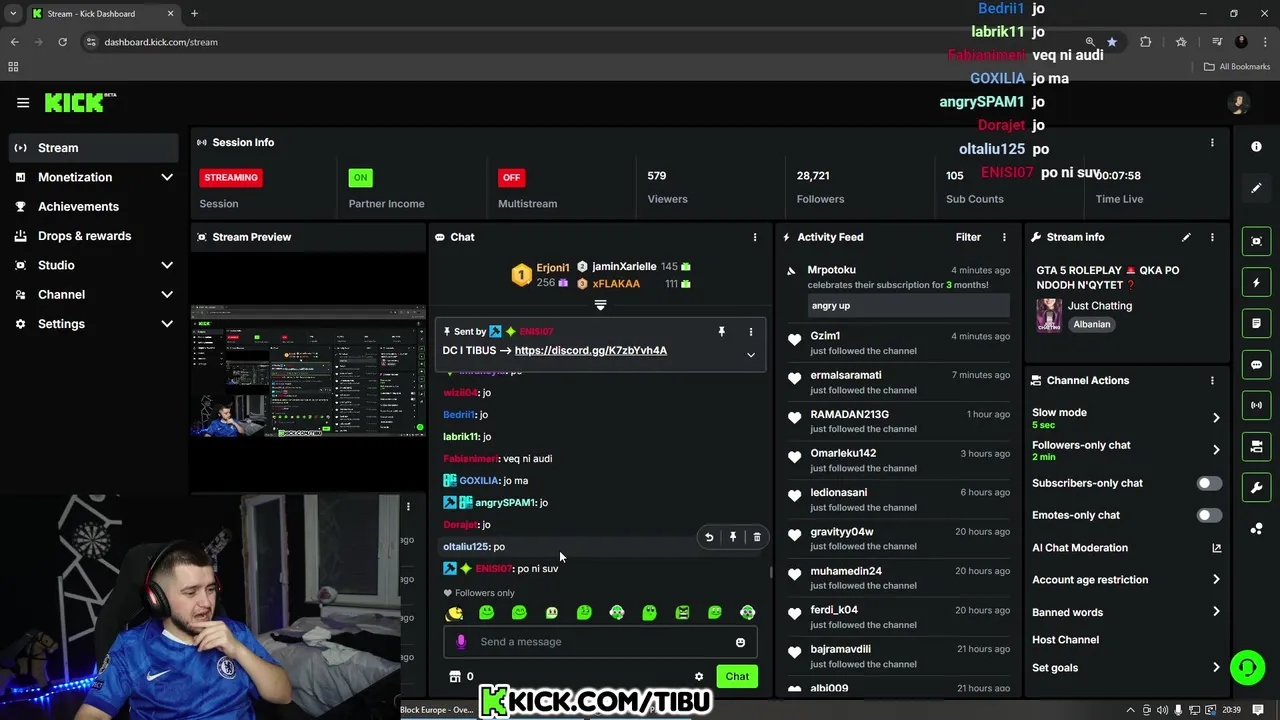Open Chat panel three-dot menu
Image resolution: width=1280 pixels, height=720 pixels.
tap(755, 237)
